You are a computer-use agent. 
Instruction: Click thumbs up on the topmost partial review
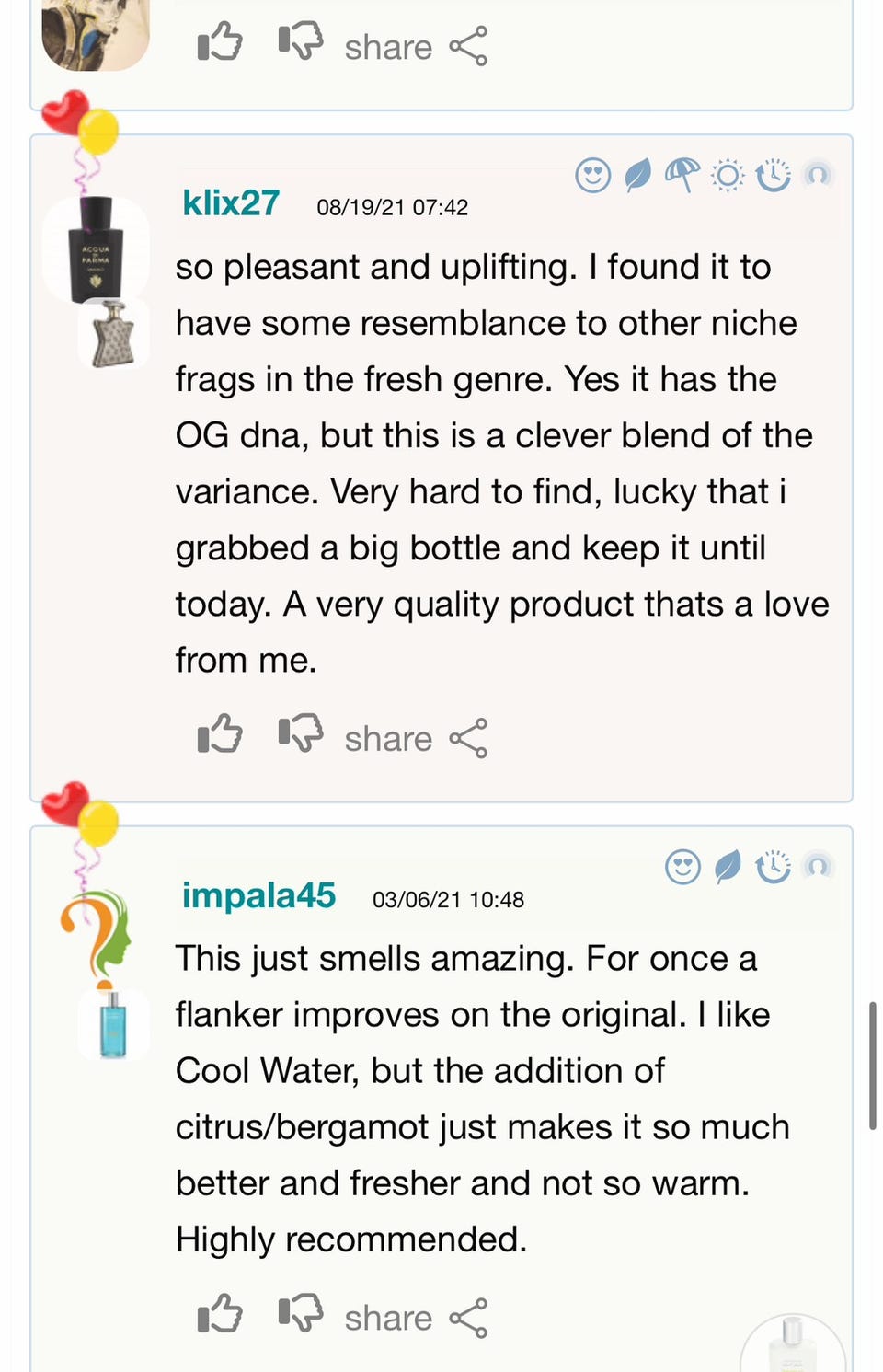pos(220,43)
